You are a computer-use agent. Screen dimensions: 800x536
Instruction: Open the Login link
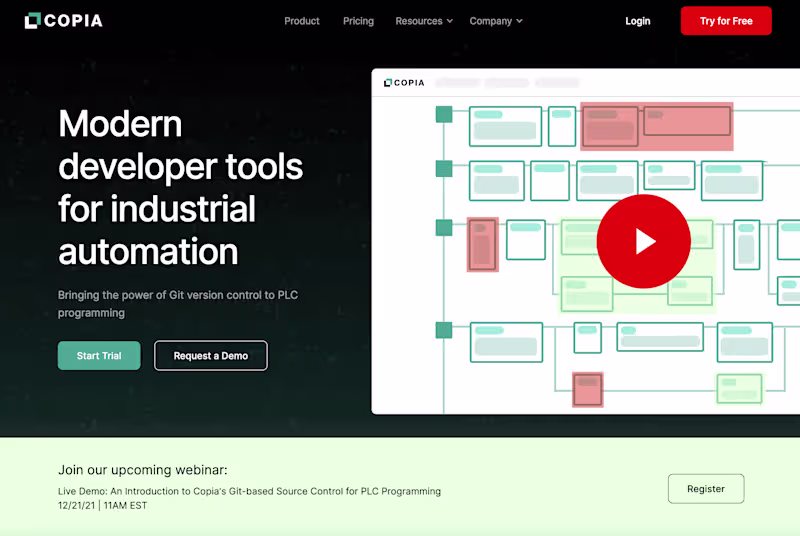click(638, 21)
